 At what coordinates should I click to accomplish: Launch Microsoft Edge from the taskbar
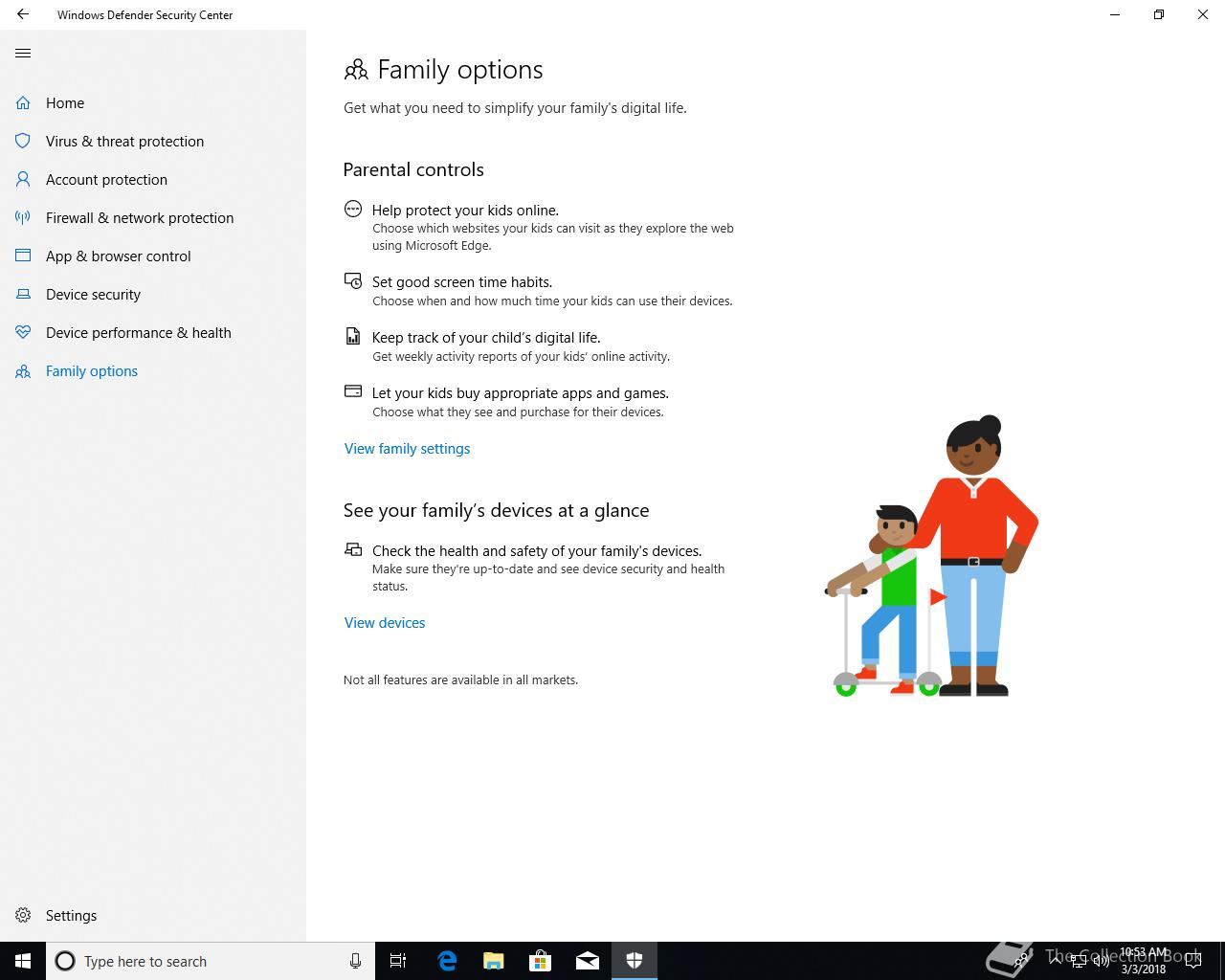[x=447, y=961]
